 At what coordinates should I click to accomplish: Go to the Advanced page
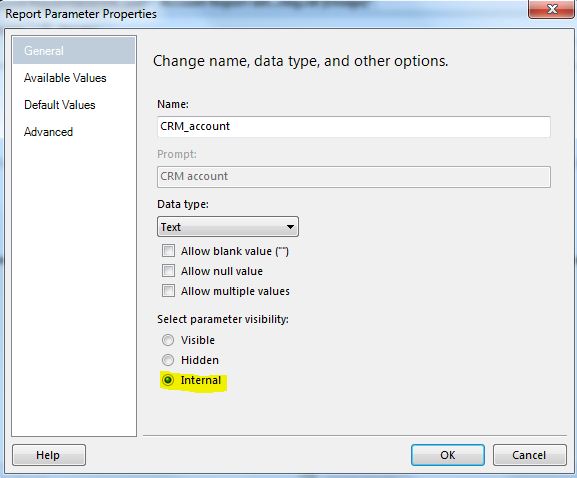pos(48,132)
